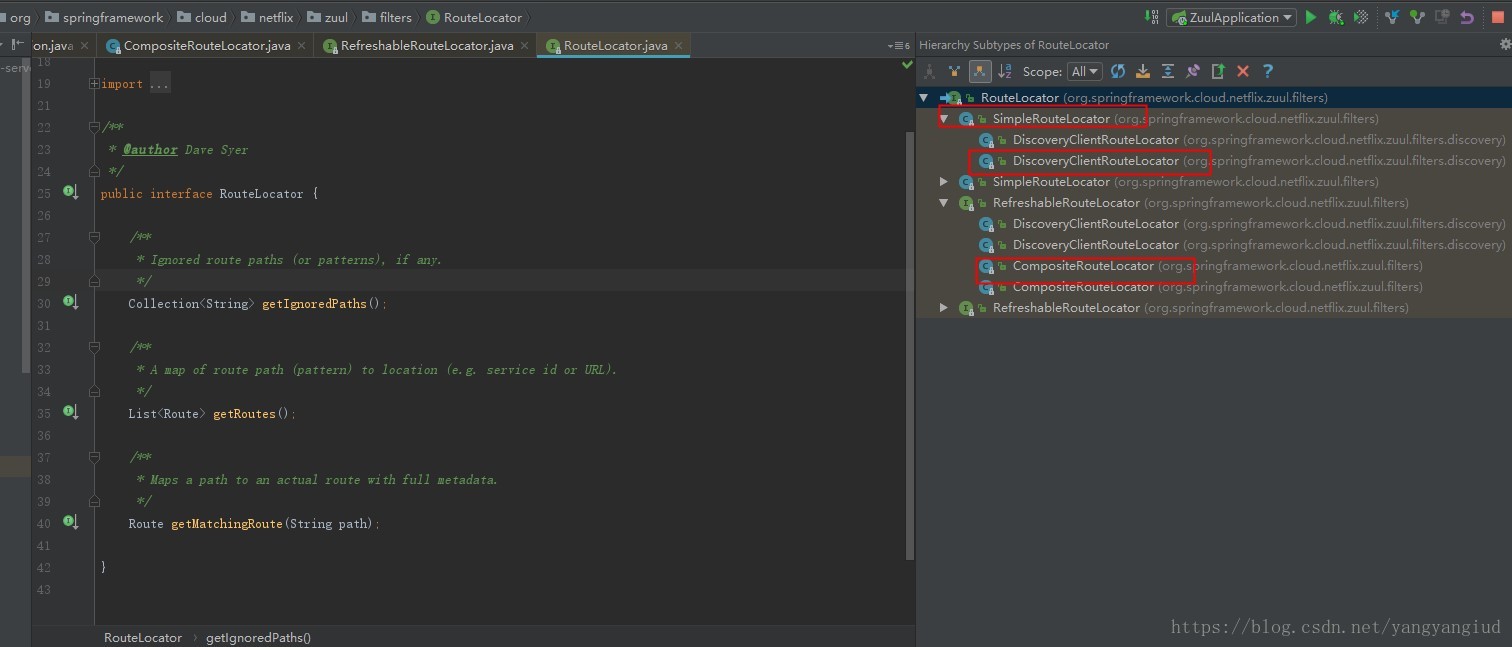The height and width of the screenshot is (647, 1512).
Task: Click implemented-interface gutter icon at line 25
Action: tap(70, 191)
